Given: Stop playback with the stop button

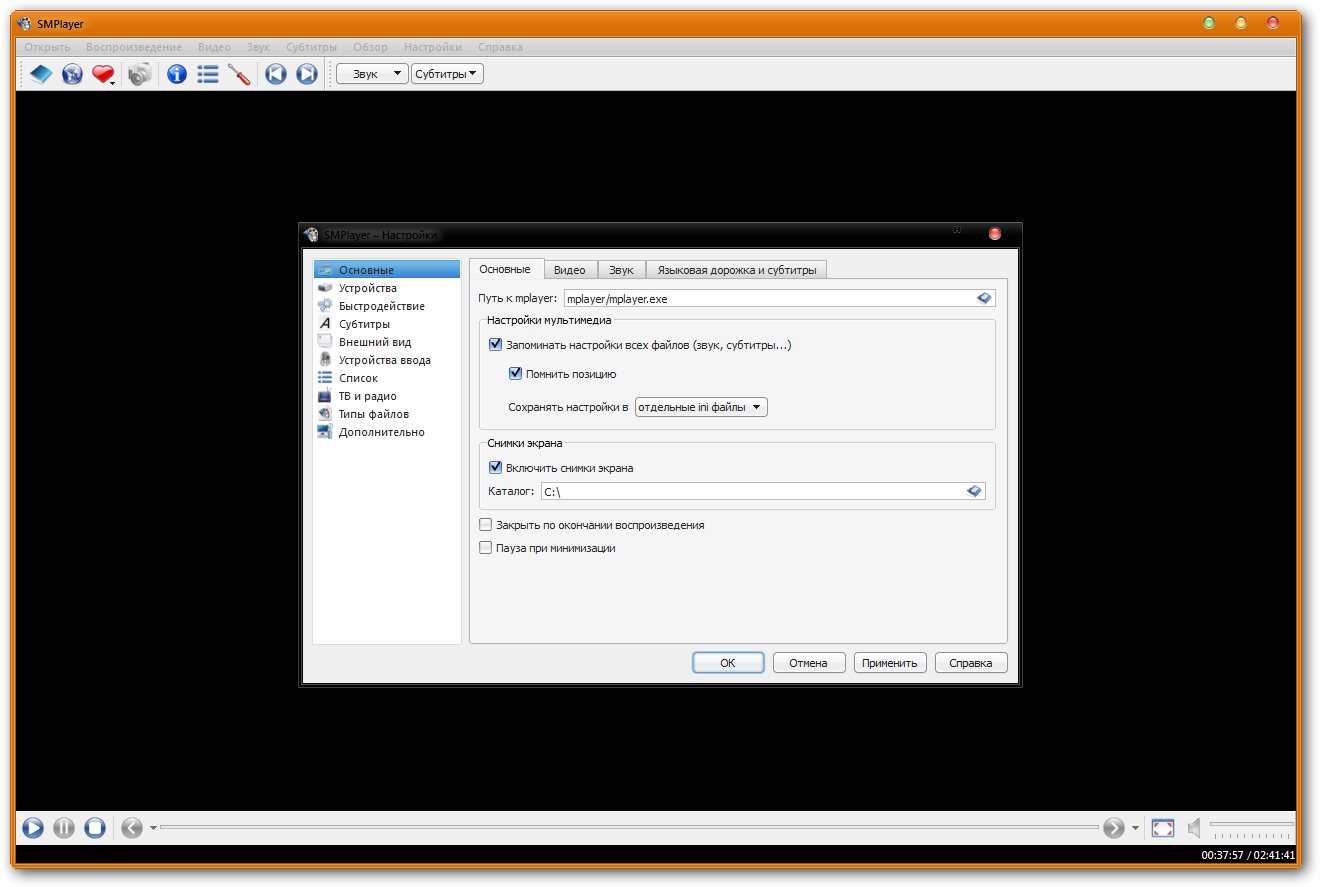Looking at the screenshot, I should [95, 828].
